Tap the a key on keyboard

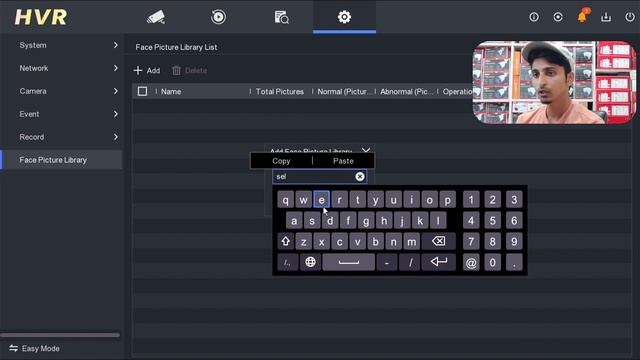click(x=294, y=221)
